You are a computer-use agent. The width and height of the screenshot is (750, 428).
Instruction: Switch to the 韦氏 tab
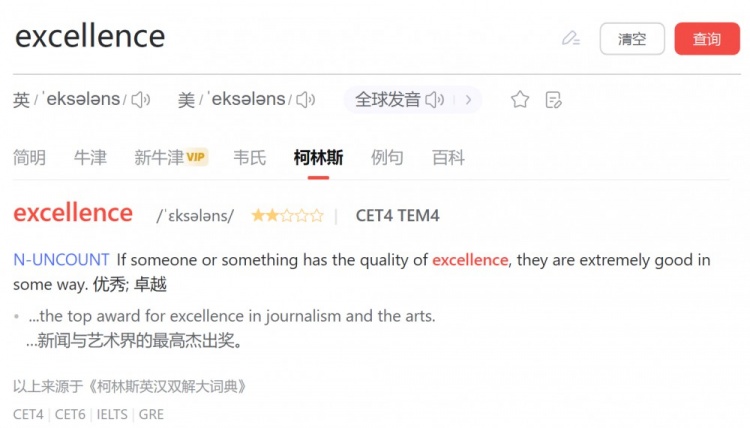click(249, 157)
